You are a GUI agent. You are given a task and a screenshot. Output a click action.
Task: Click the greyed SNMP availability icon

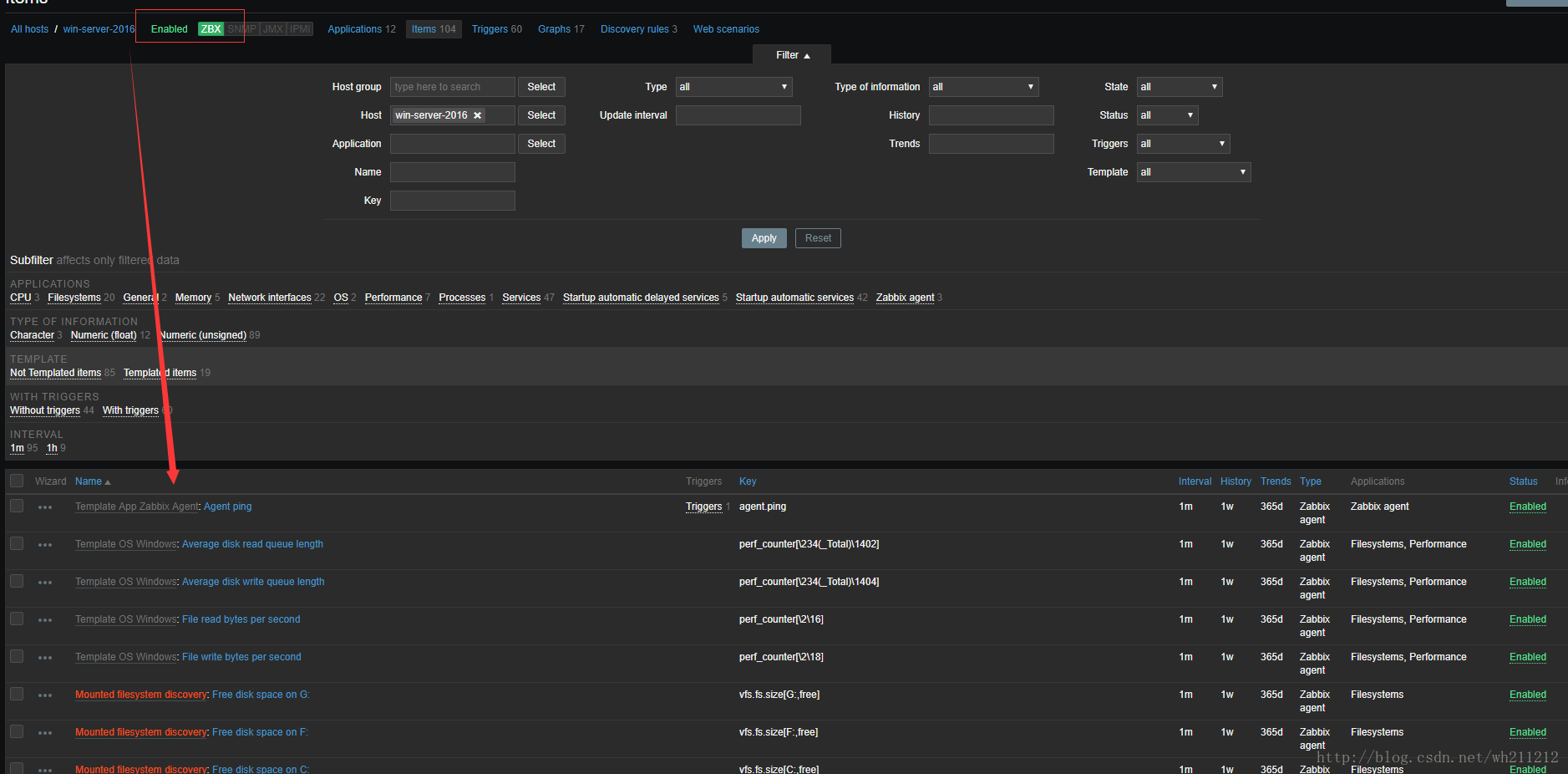tap(243, 28)
